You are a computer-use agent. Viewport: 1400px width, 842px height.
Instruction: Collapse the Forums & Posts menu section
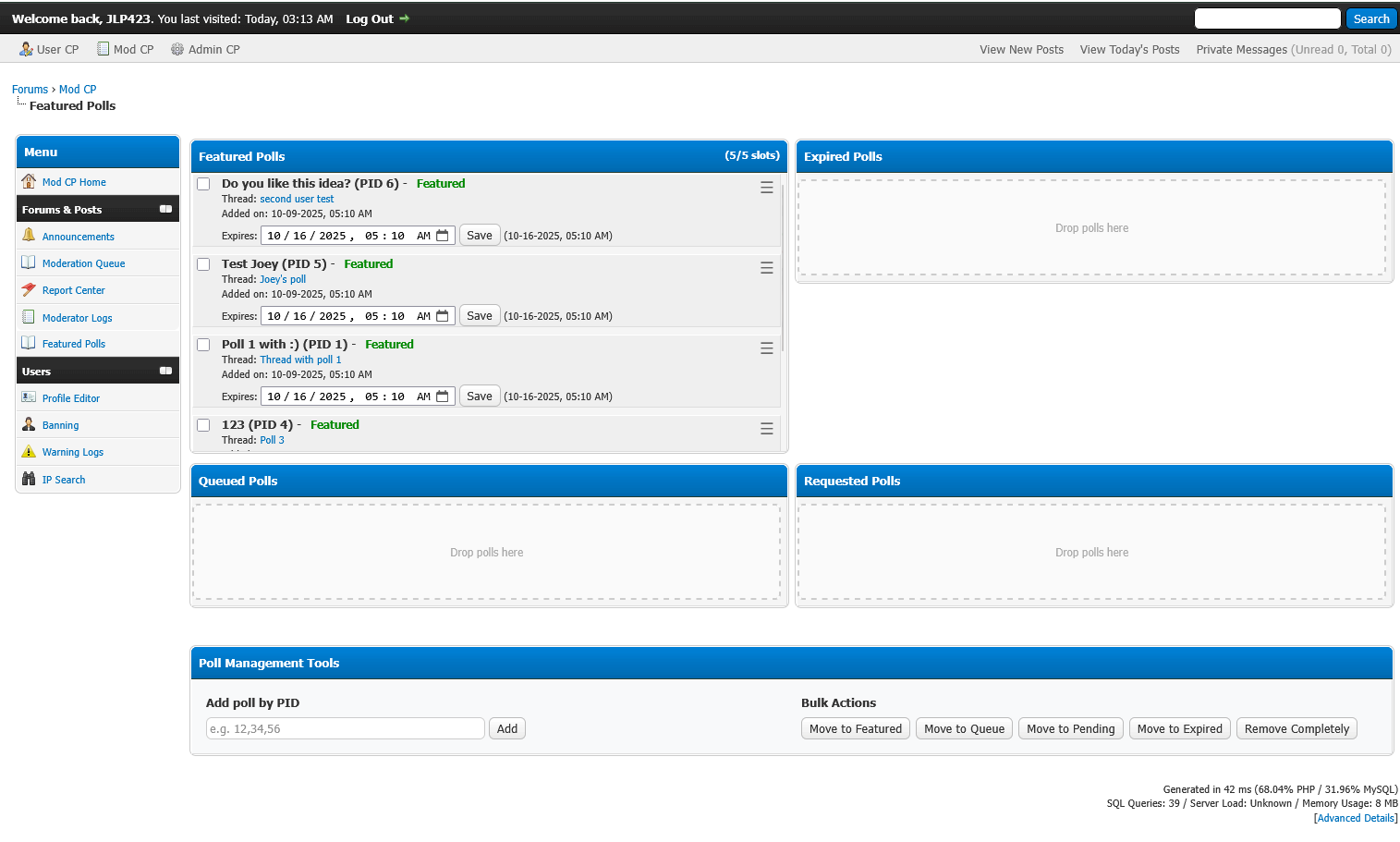pos(165,210)
